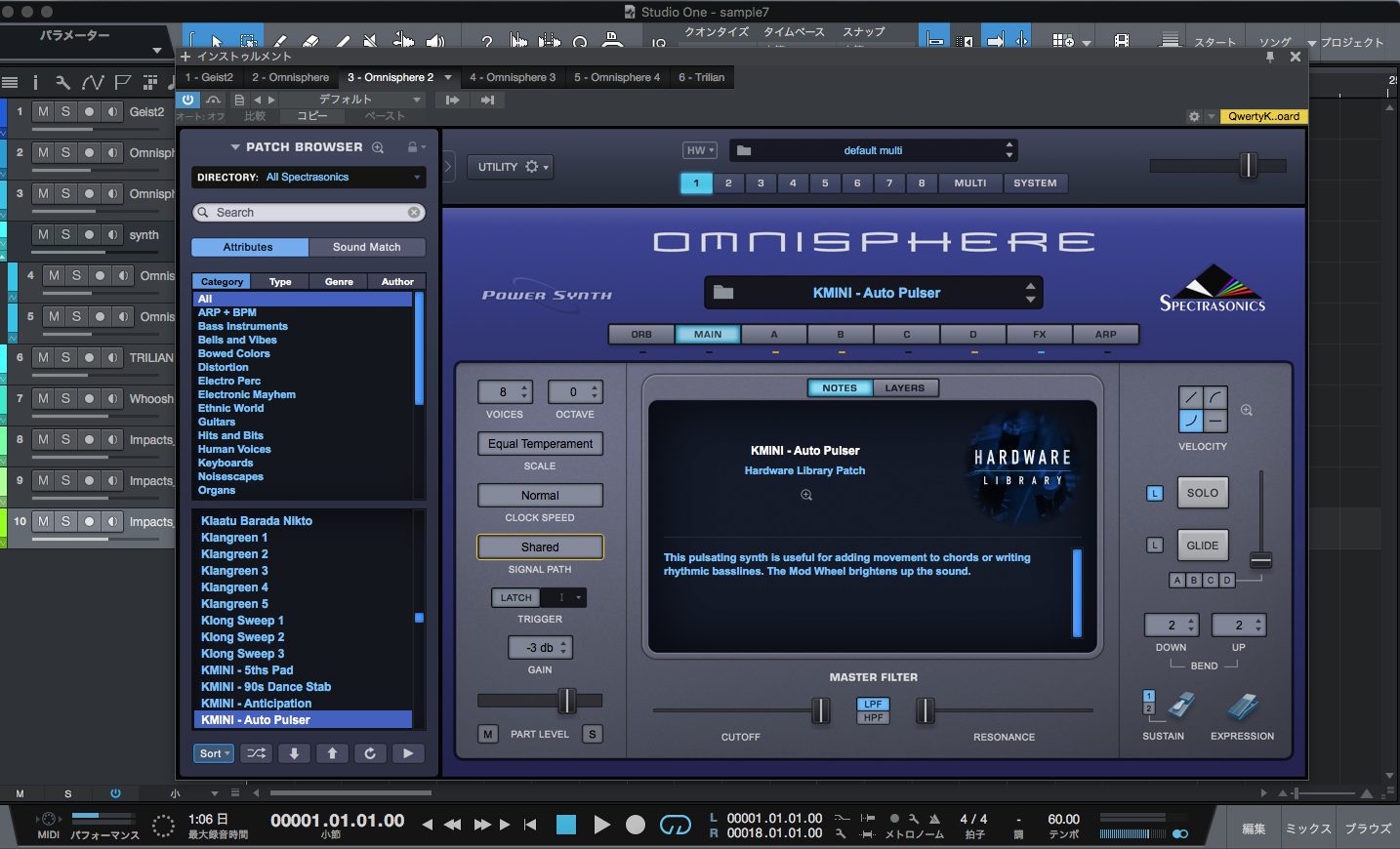Select Klong Sweep 2 patch
Image resolution: width=1400 pixels, height=849 pixels.
coord(243,637)
